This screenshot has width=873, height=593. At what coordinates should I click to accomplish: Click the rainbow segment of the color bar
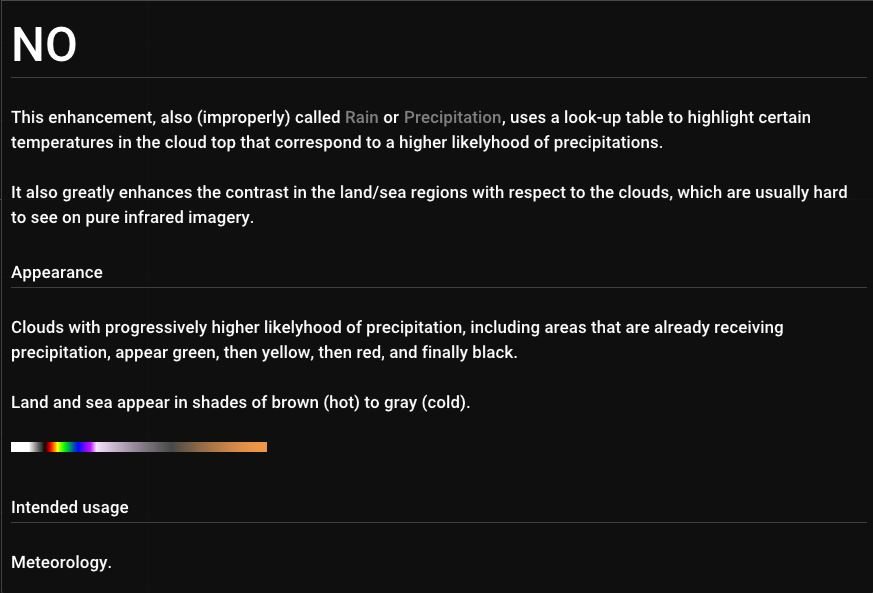click(70, 447)
